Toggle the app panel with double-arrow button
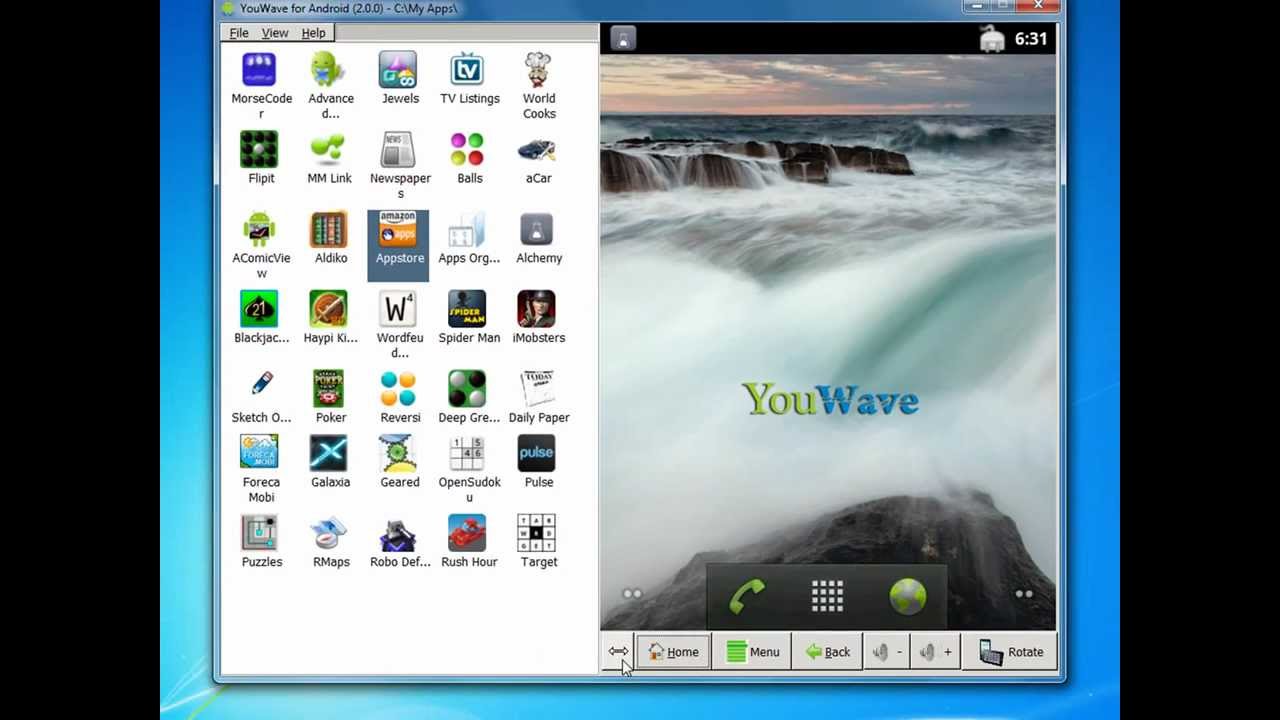The width and height of the screenshot is (1280, 720). coord(618,652)
